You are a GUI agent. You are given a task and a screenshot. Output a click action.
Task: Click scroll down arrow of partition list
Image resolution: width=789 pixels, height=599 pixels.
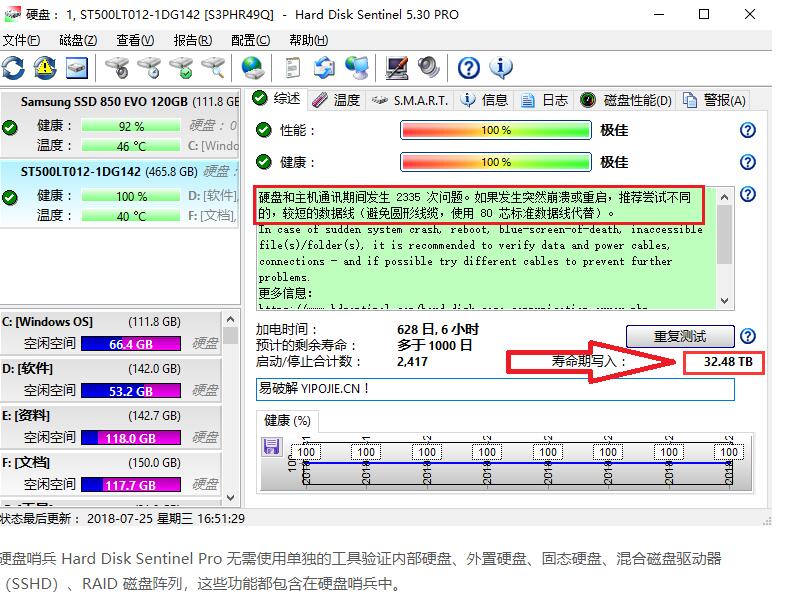click(230, 497)
